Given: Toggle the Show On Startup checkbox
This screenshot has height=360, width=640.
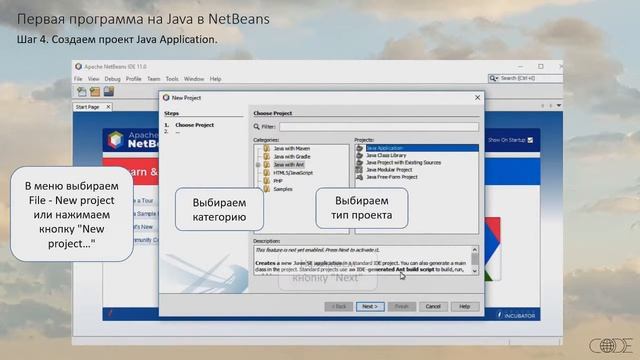Looking at the screenshot, I should 530,140.
